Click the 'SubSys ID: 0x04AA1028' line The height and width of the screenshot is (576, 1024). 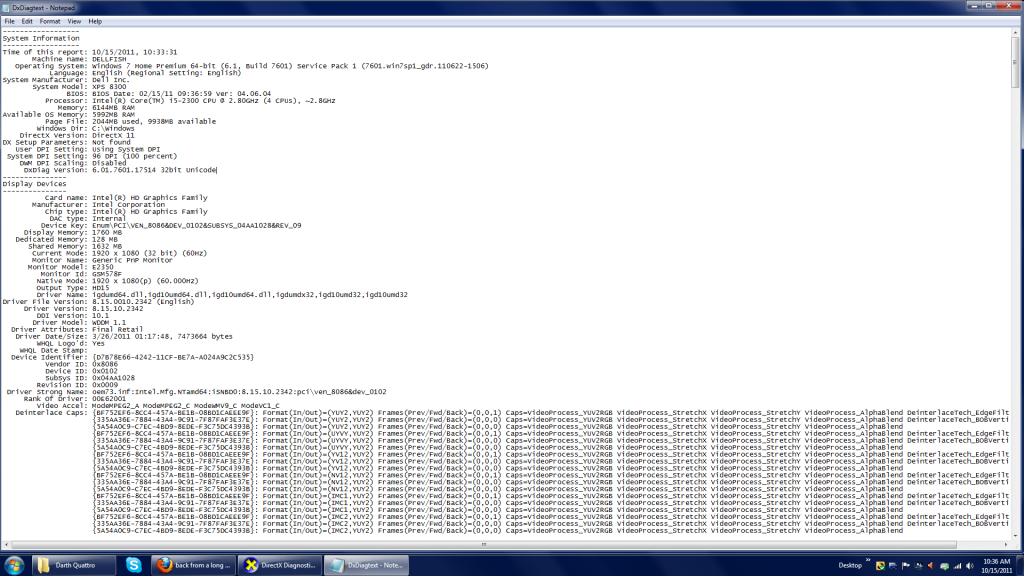point(89,378)
